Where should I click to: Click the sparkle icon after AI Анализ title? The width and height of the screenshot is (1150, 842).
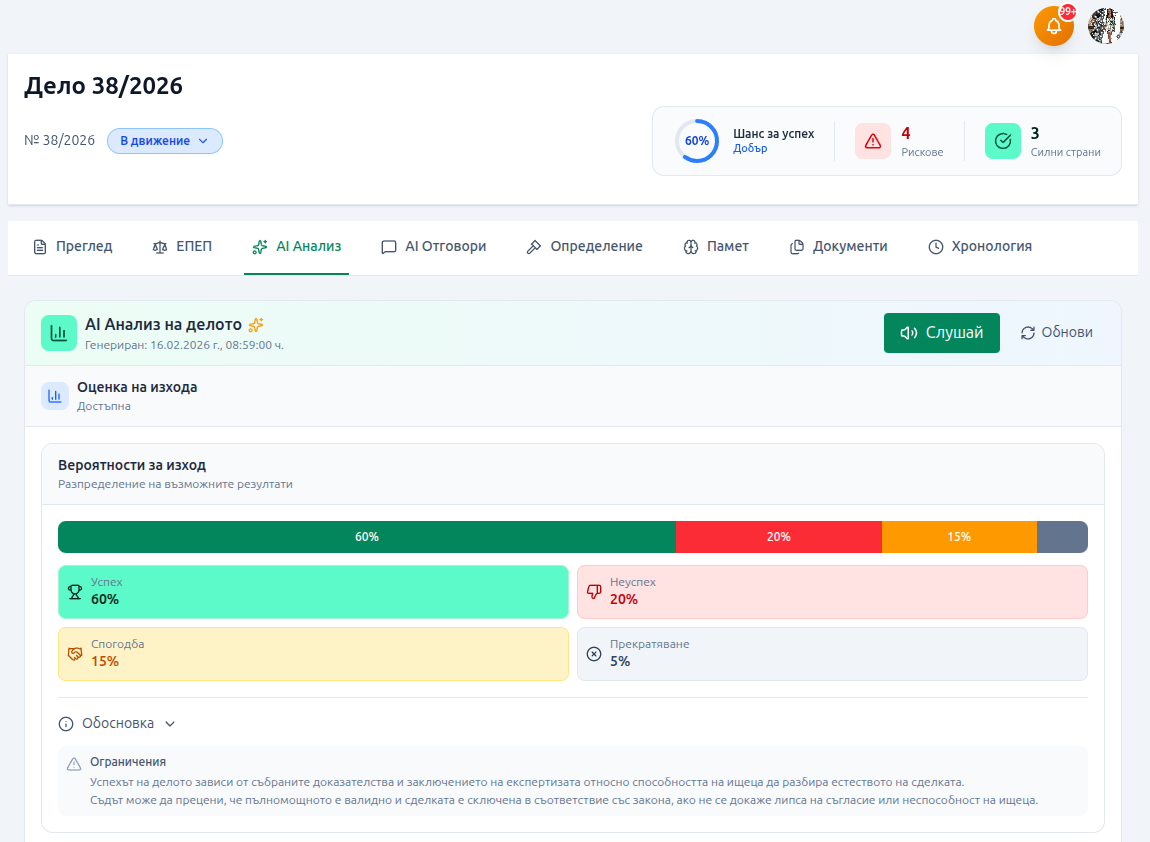[256, 325]
